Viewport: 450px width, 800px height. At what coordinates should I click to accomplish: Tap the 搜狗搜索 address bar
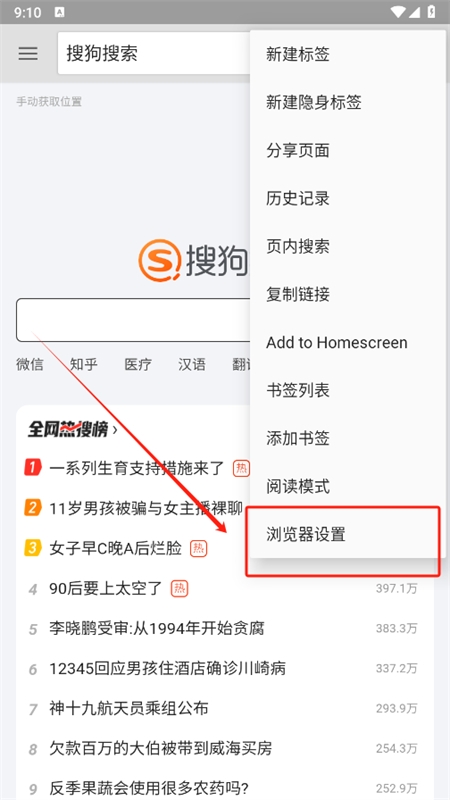(154, 54)
